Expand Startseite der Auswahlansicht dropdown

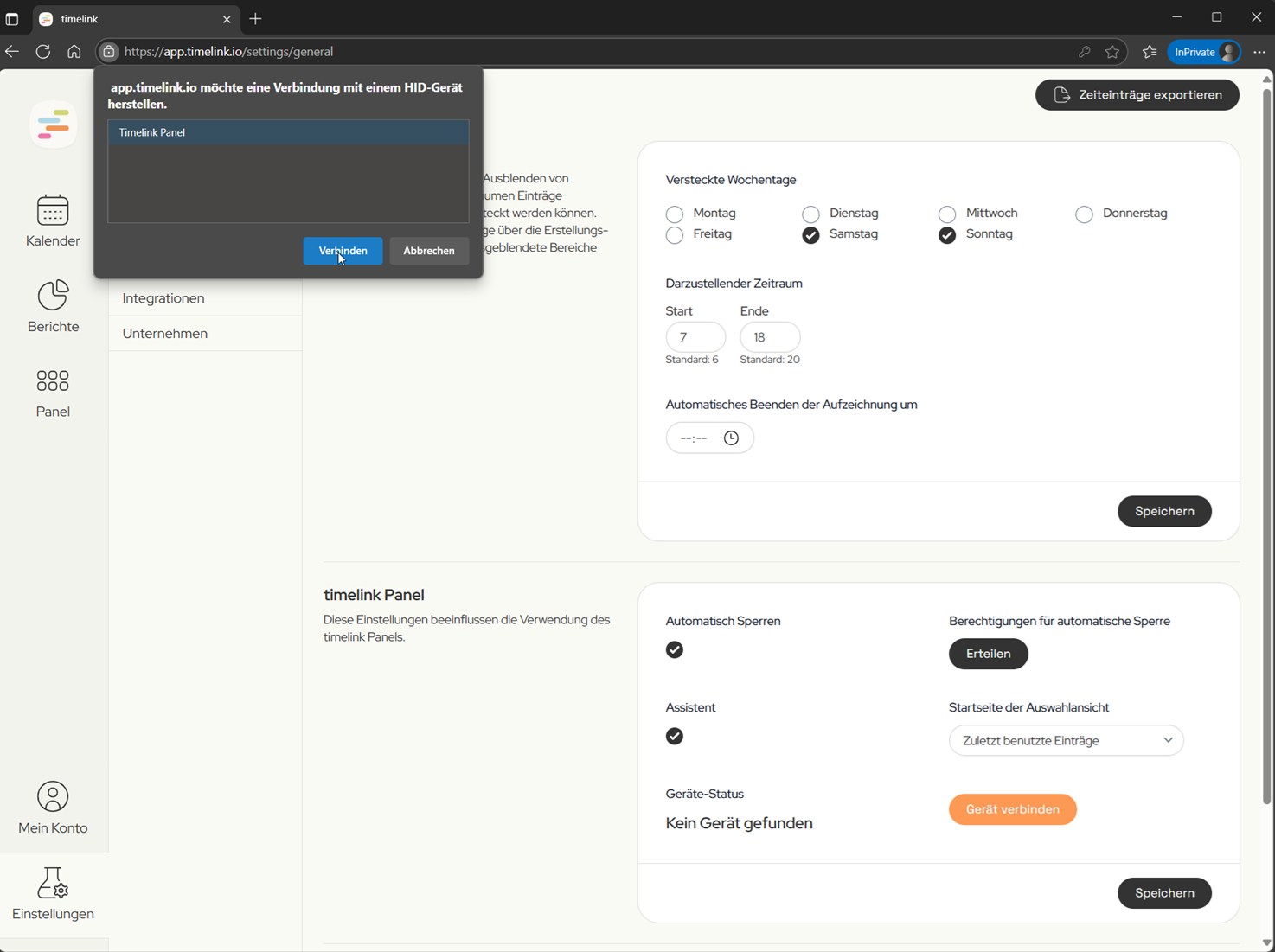click(1066, 741)
